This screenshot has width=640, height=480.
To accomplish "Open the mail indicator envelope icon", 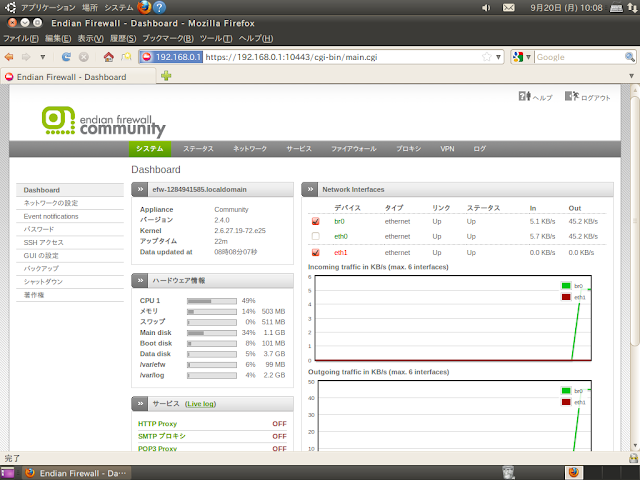I will point(509,7).
